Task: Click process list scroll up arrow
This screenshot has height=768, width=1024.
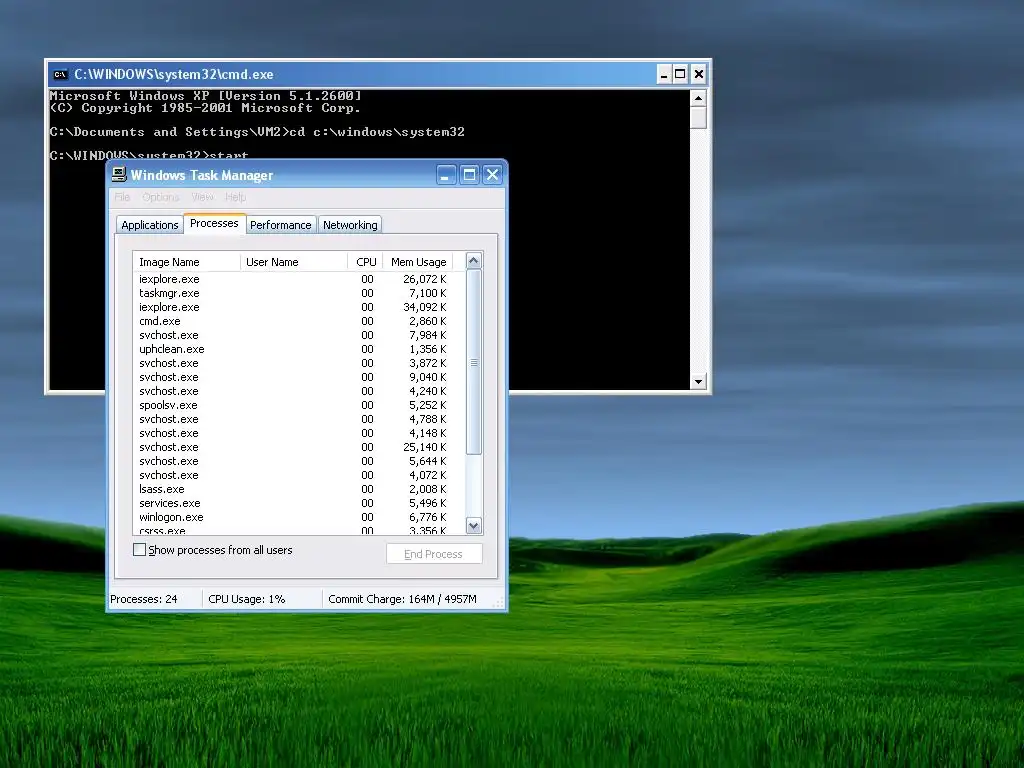Action: pyautogui.click(x=474, y=261)
